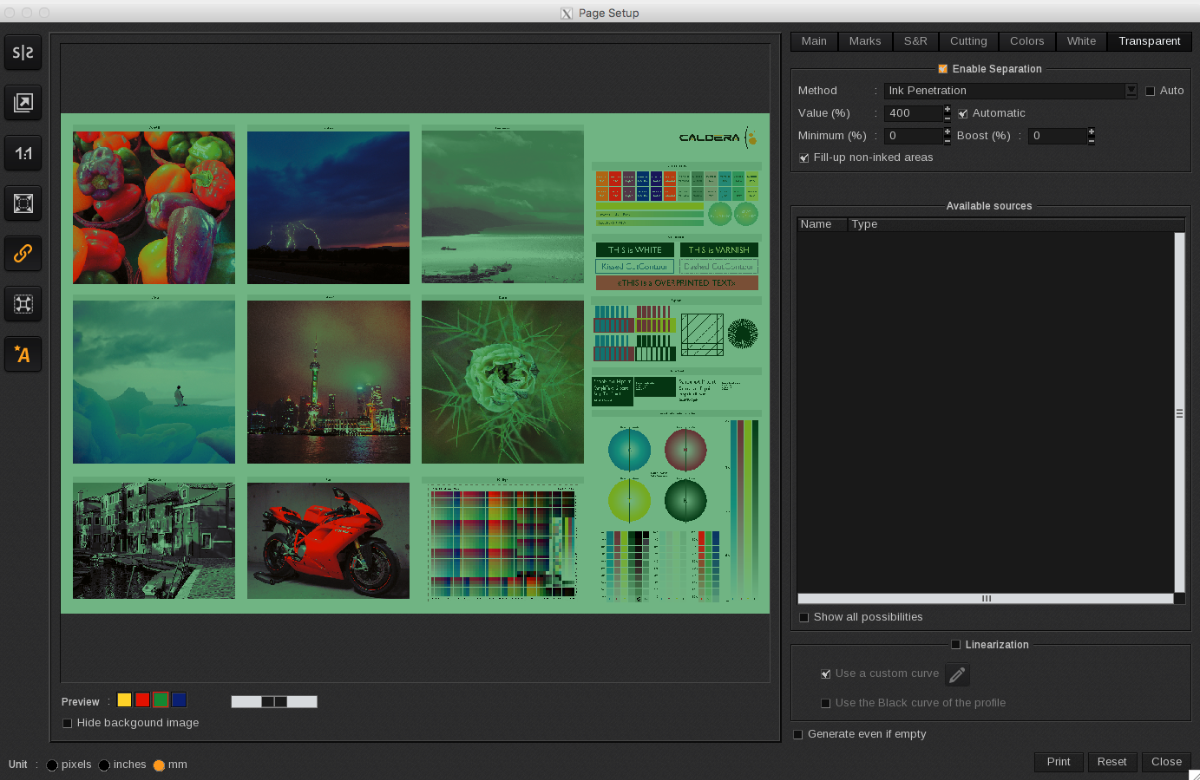Click the orange starred A icon
The height and width of the screenshot is (780, 1200).
coord(23,354)
